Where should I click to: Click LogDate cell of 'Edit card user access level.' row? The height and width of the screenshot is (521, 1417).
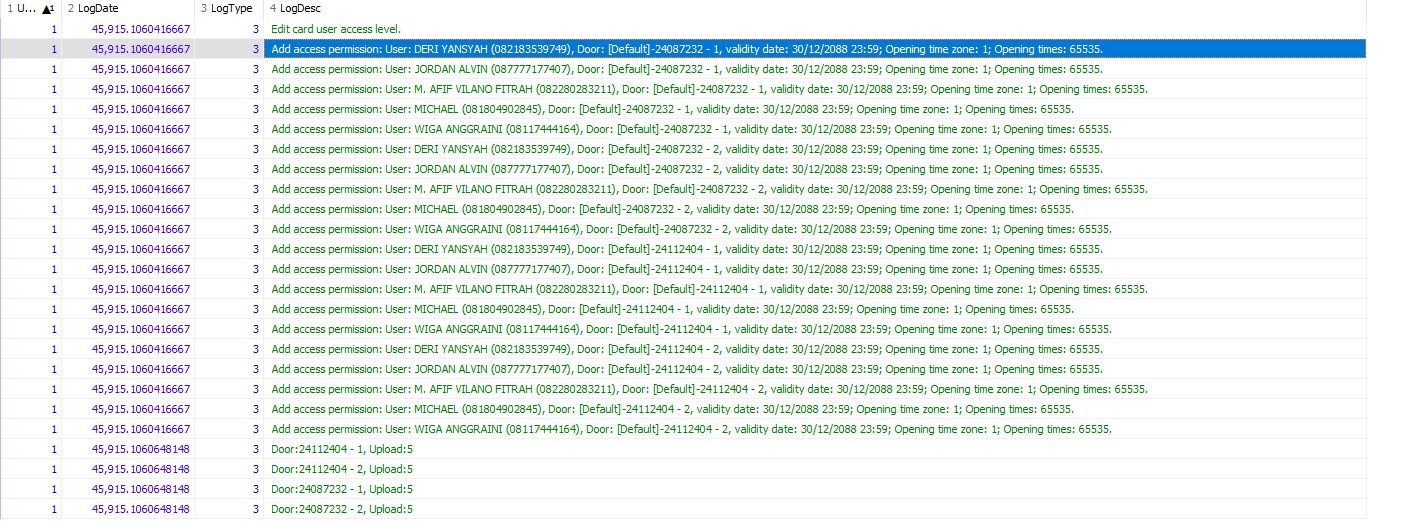140,29
